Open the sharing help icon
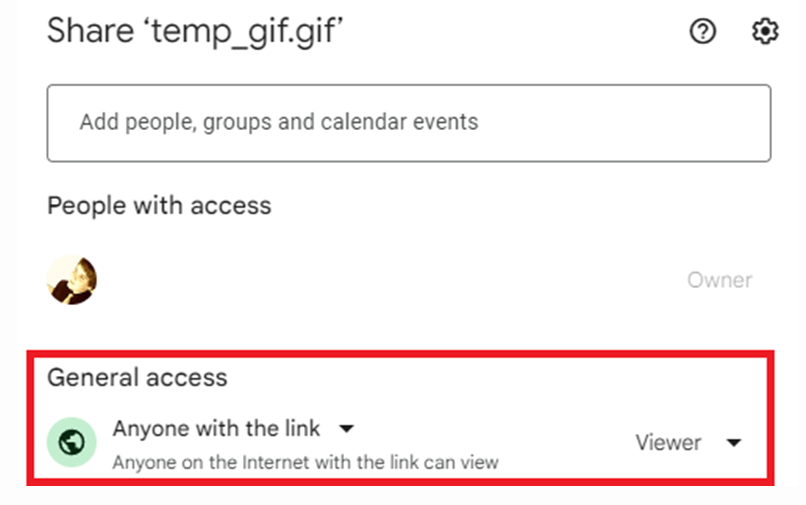This screenshot has width=806, height=505. [703, 32]
